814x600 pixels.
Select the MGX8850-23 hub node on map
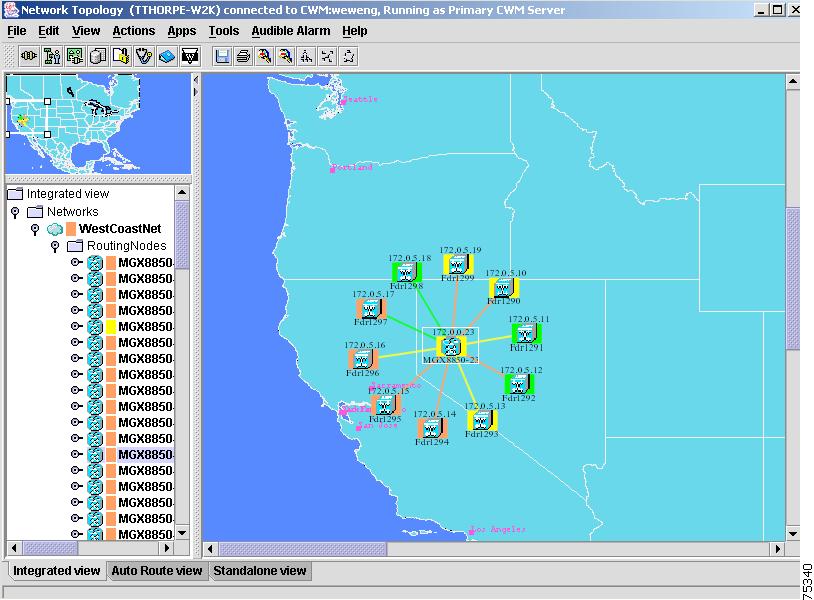pyautogui.click(x=451, y=347)
